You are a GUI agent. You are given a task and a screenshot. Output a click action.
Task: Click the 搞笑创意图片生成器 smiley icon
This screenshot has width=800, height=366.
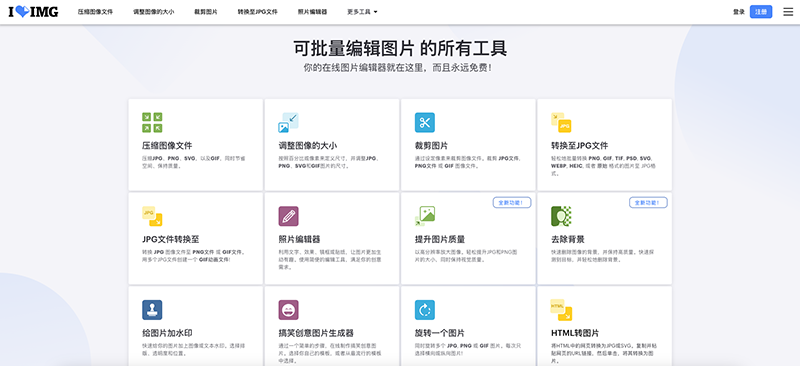point(288,310)
